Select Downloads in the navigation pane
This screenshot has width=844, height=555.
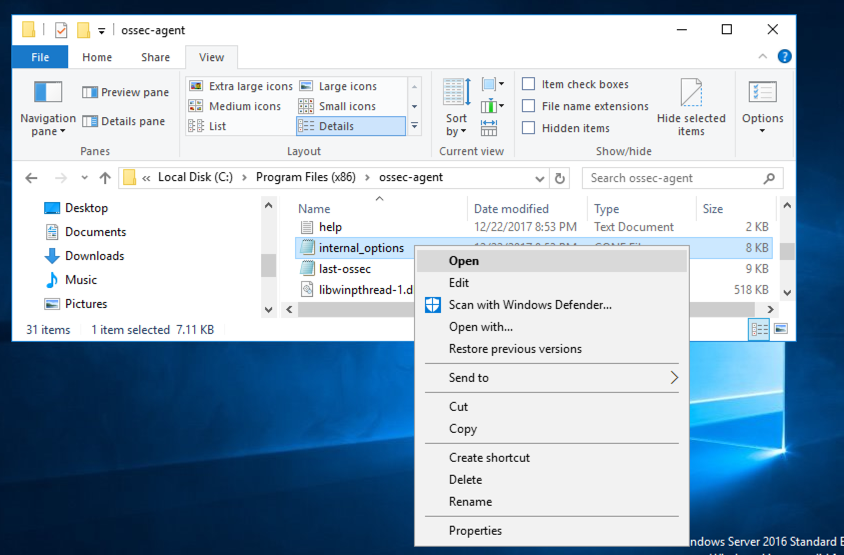(x=94, y=256)
